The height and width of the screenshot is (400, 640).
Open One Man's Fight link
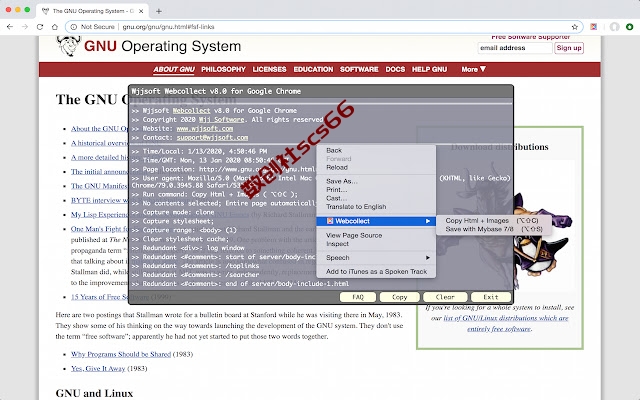100,229
